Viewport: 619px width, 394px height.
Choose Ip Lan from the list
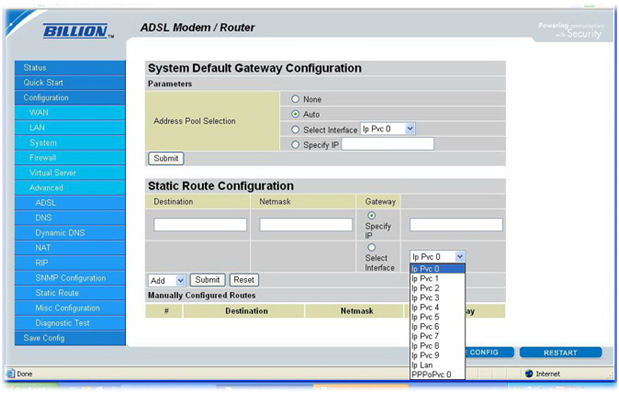[437, 365]
